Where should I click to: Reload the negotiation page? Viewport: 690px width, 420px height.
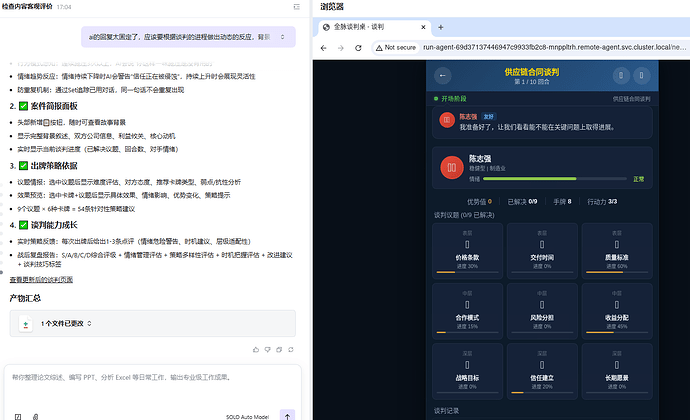(358, 48)
